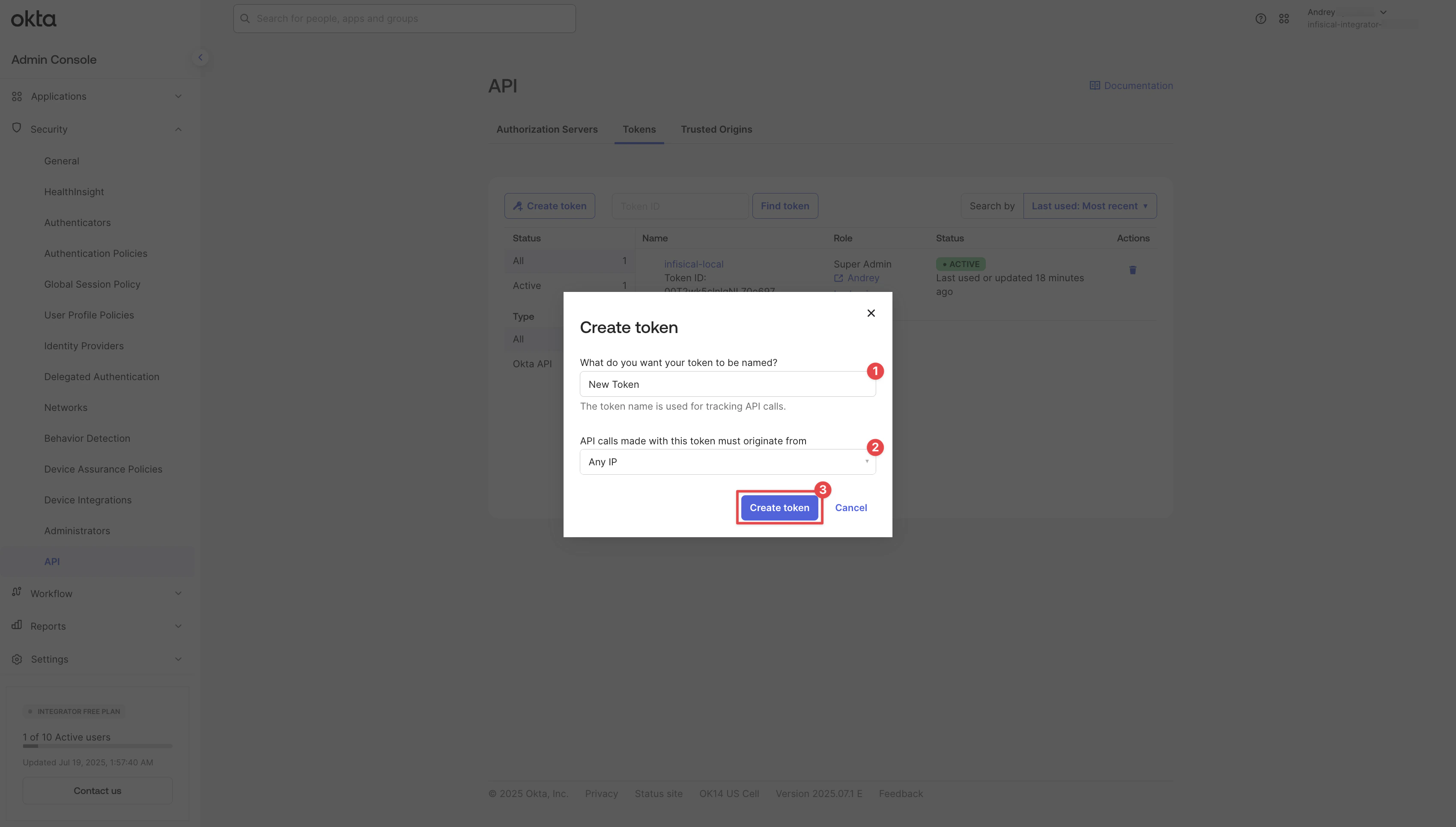Select the Tokens tab
The image size is (1456, 827).
639,130
